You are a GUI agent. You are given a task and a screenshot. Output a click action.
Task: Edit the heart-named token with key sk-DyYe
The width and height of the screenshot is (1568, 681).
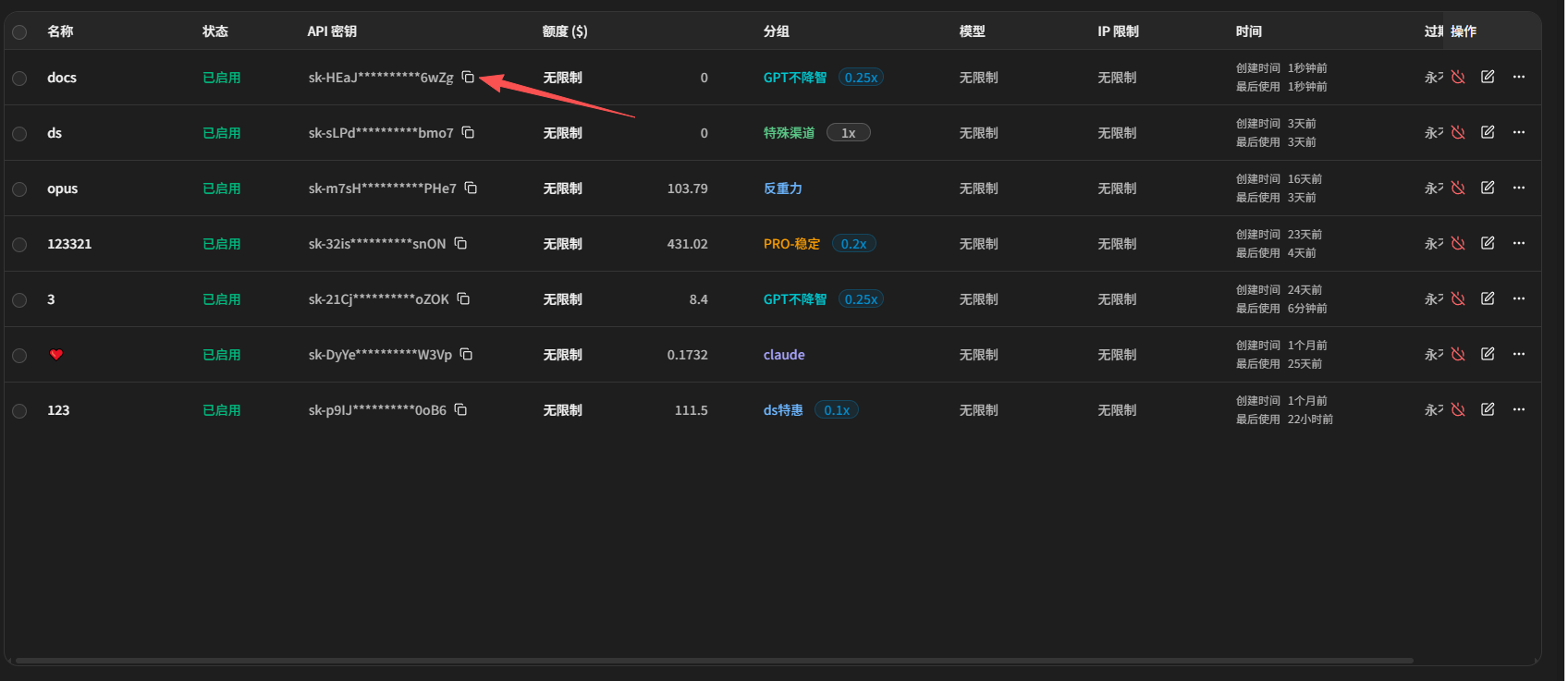click(x=1488, y=354)
